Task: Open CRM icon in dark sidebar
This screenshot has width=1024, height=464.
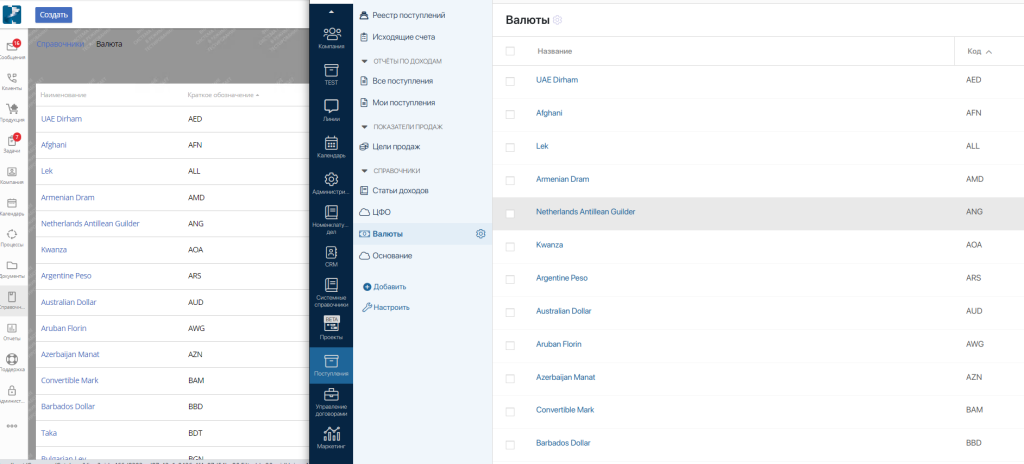Action: (x=332, y=252)
